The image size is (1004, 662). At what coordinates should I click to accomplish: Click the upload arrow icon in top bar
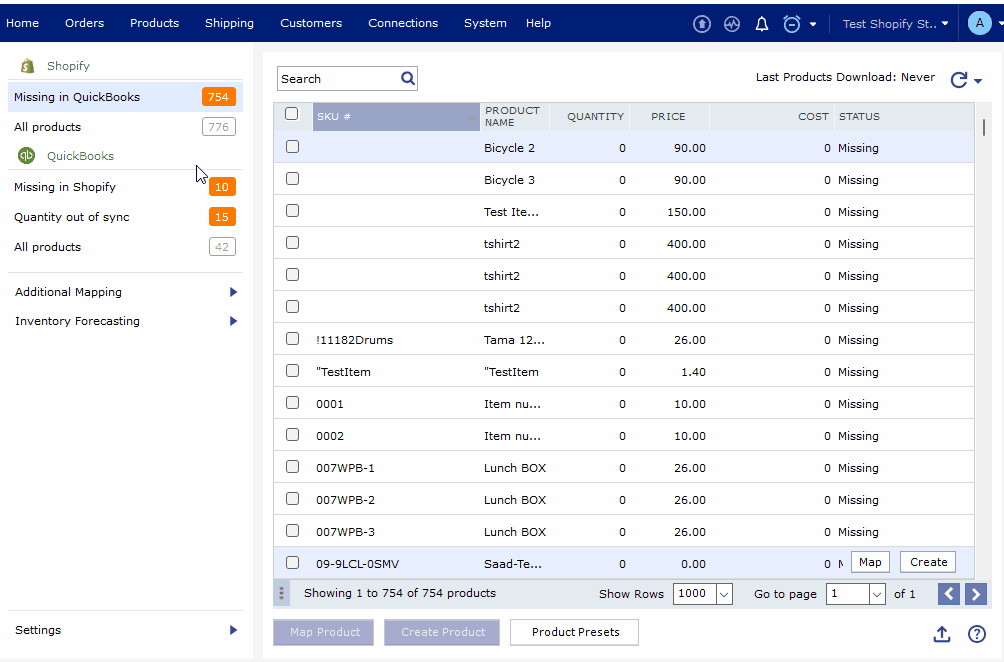click(702, 24)
